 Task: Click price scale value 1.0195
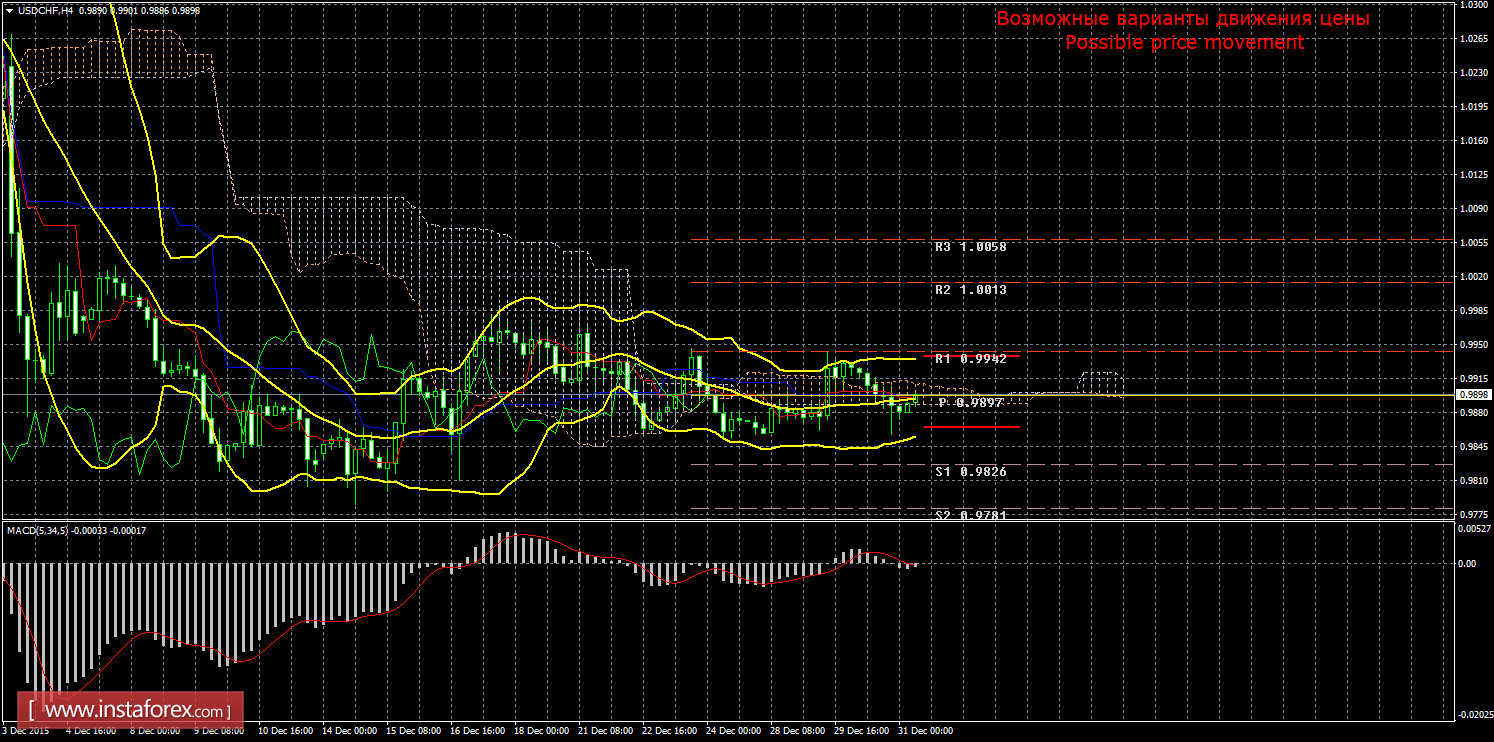click(x=1474, y=106)
